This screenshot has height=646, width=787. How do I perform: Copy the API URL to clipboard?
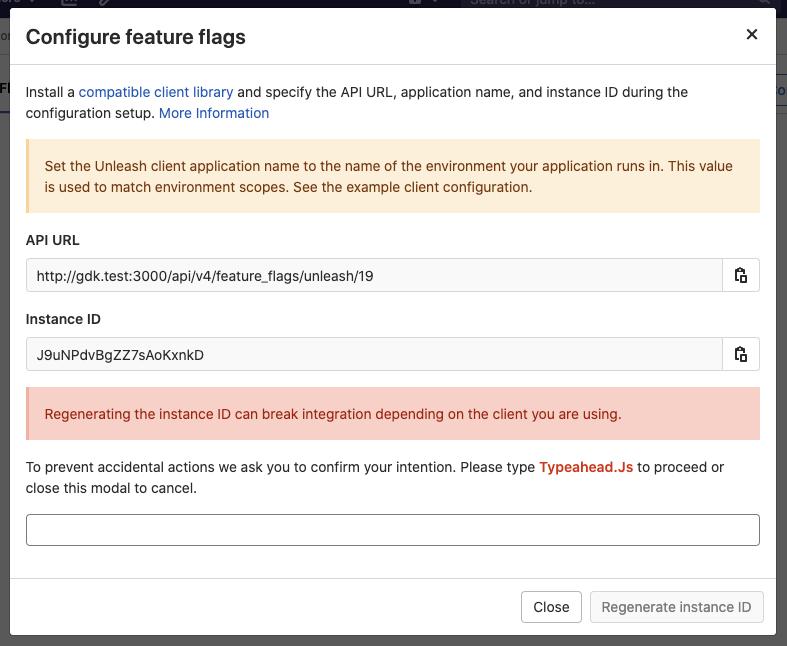[741, 276]
